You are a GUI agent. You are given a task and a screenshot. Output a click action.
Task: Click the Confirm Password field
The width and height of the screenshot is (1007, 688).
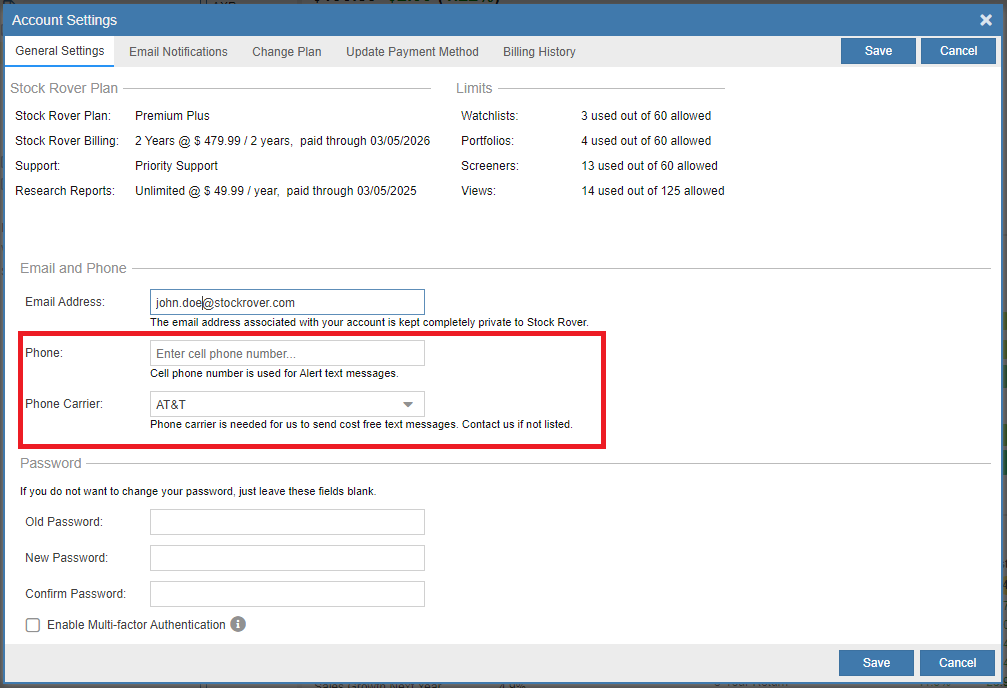click(287, 593)
